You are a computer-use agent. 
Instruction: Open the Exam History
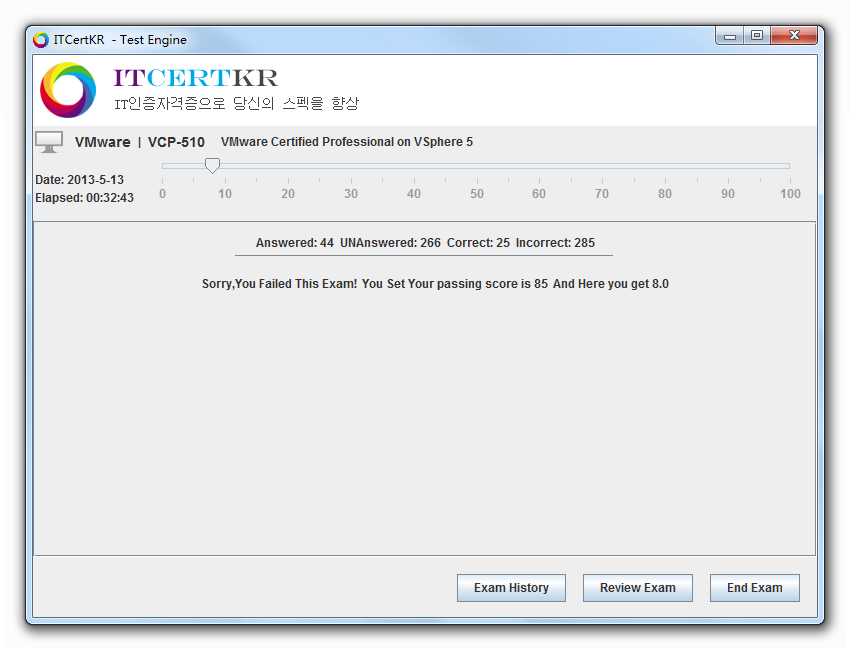click(x=511, y=588)
